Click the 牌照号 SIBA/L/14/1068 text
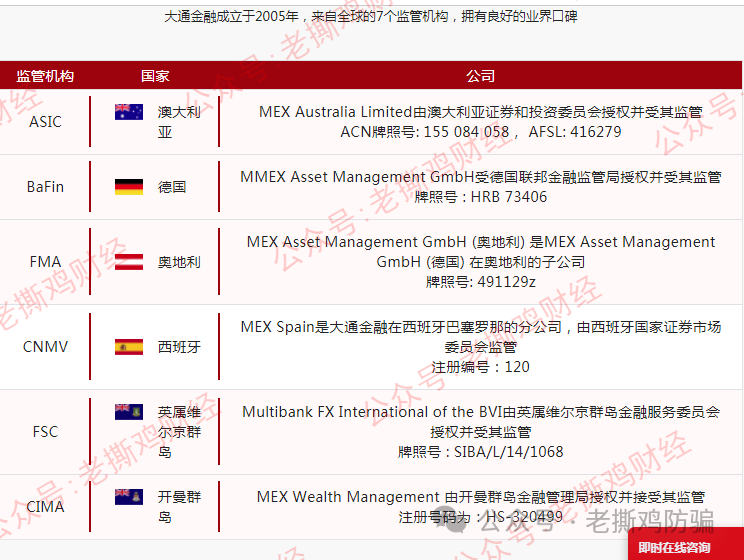The height and width of the screenshot is (560, 744). [x=480, y=451]
